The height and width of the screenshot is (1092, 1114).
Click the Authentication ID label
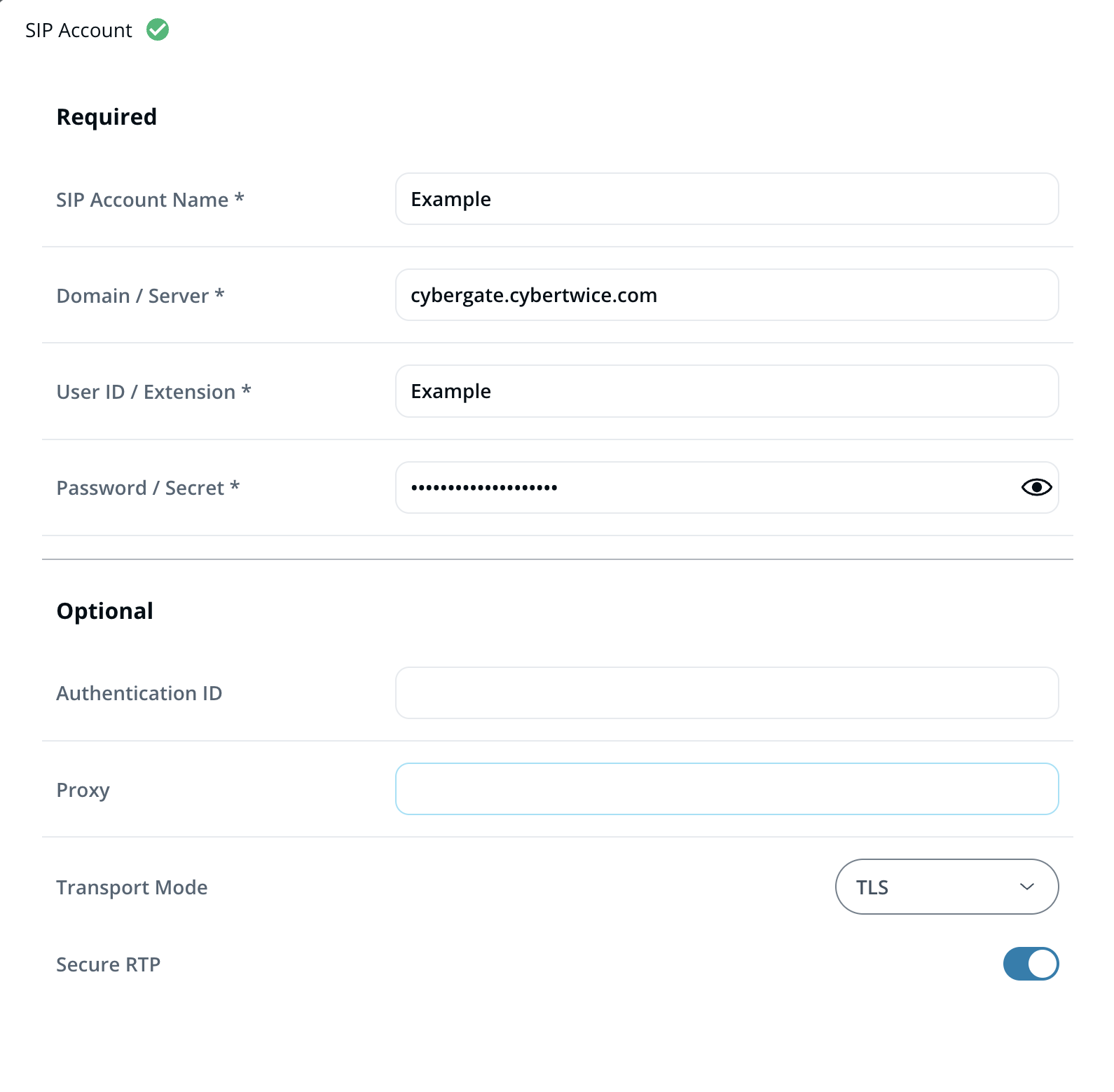tap(139, 694)
